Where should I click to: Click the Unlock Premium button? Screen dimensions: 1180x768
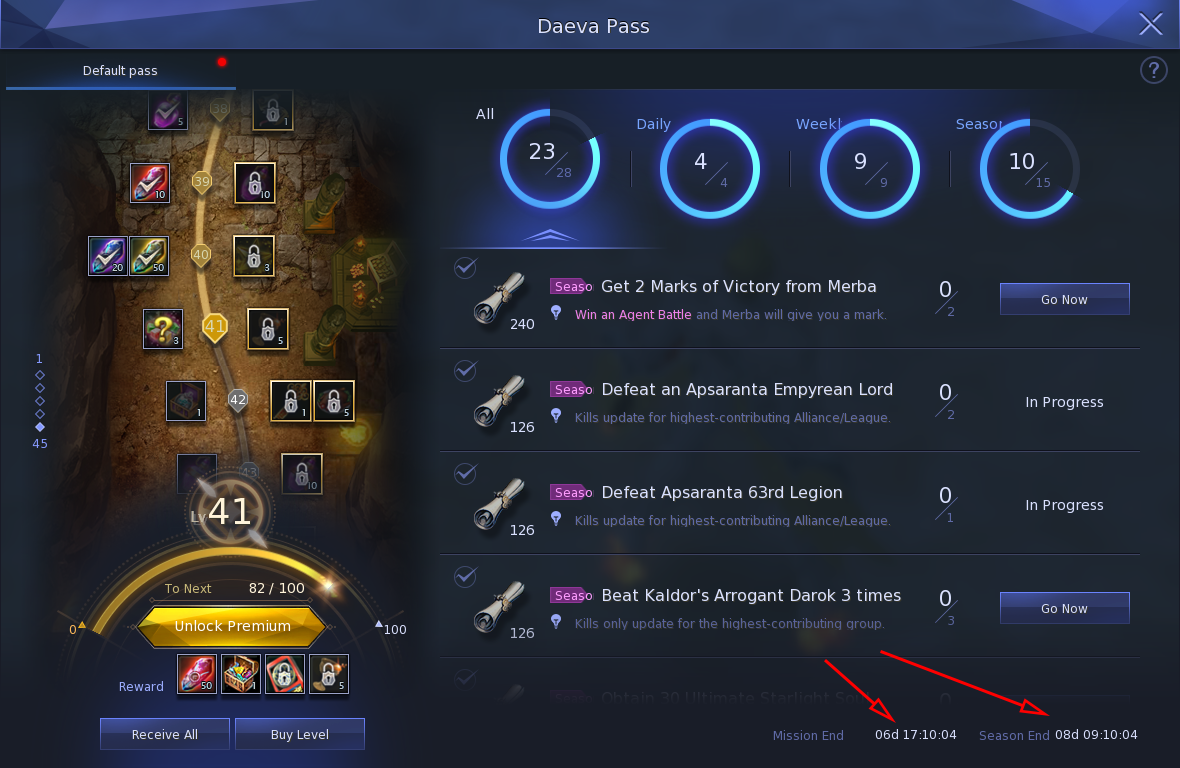coord(232,626)
